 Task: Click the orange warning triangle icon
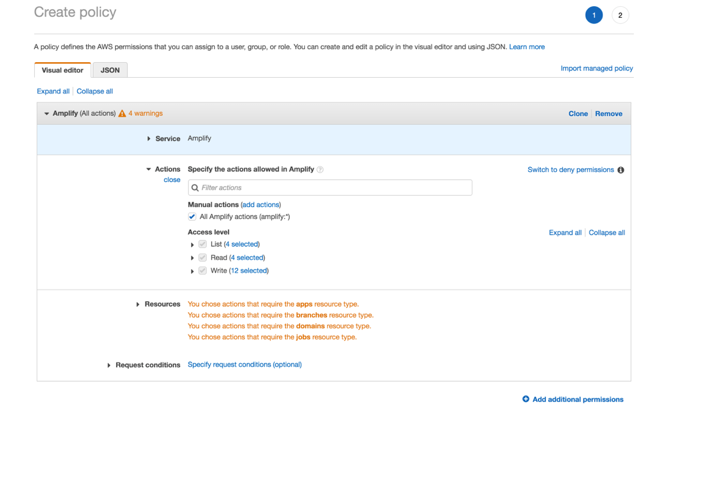point(122,113)
